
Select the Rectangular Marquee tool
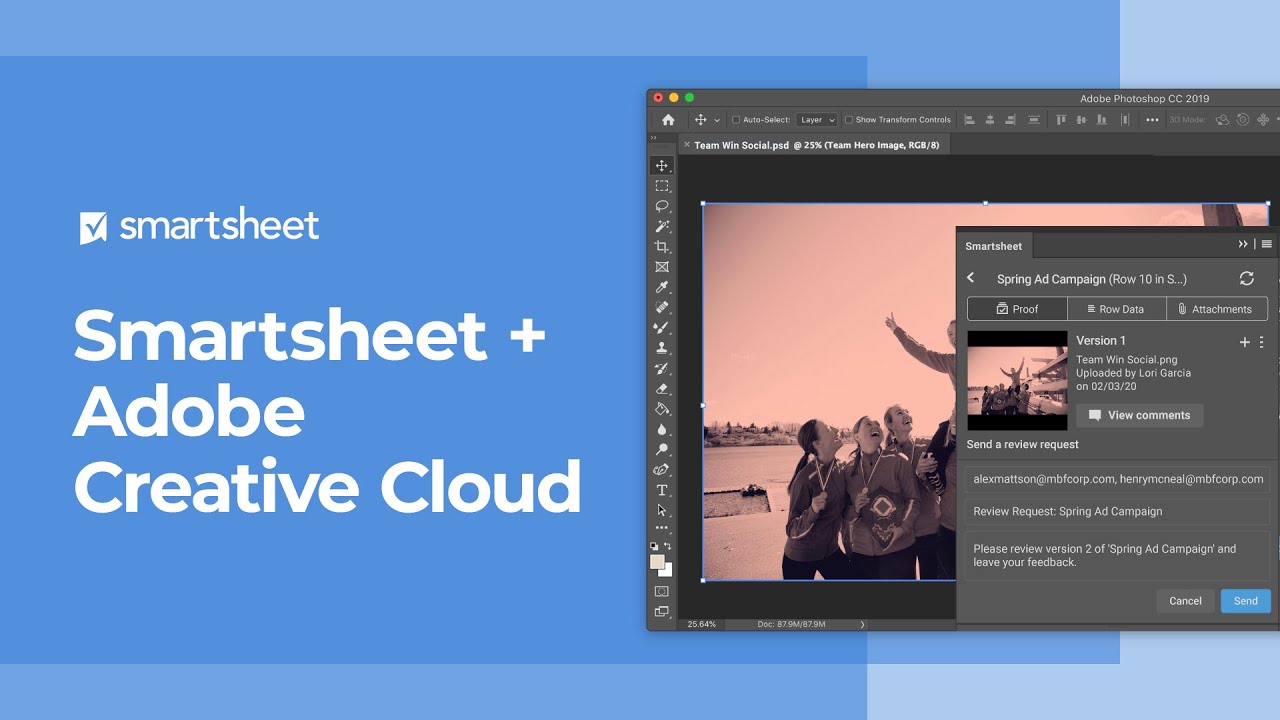click(x=662, y=186)
